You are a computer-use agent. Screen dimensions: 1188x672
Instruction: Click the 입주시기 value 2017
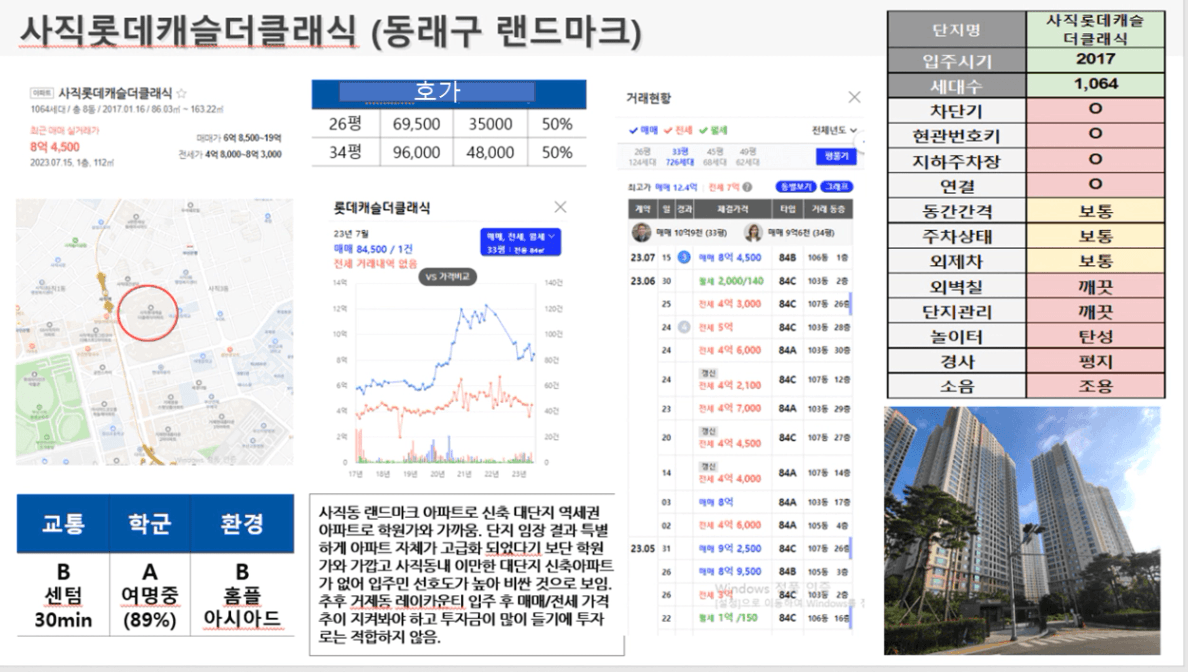1096,59
